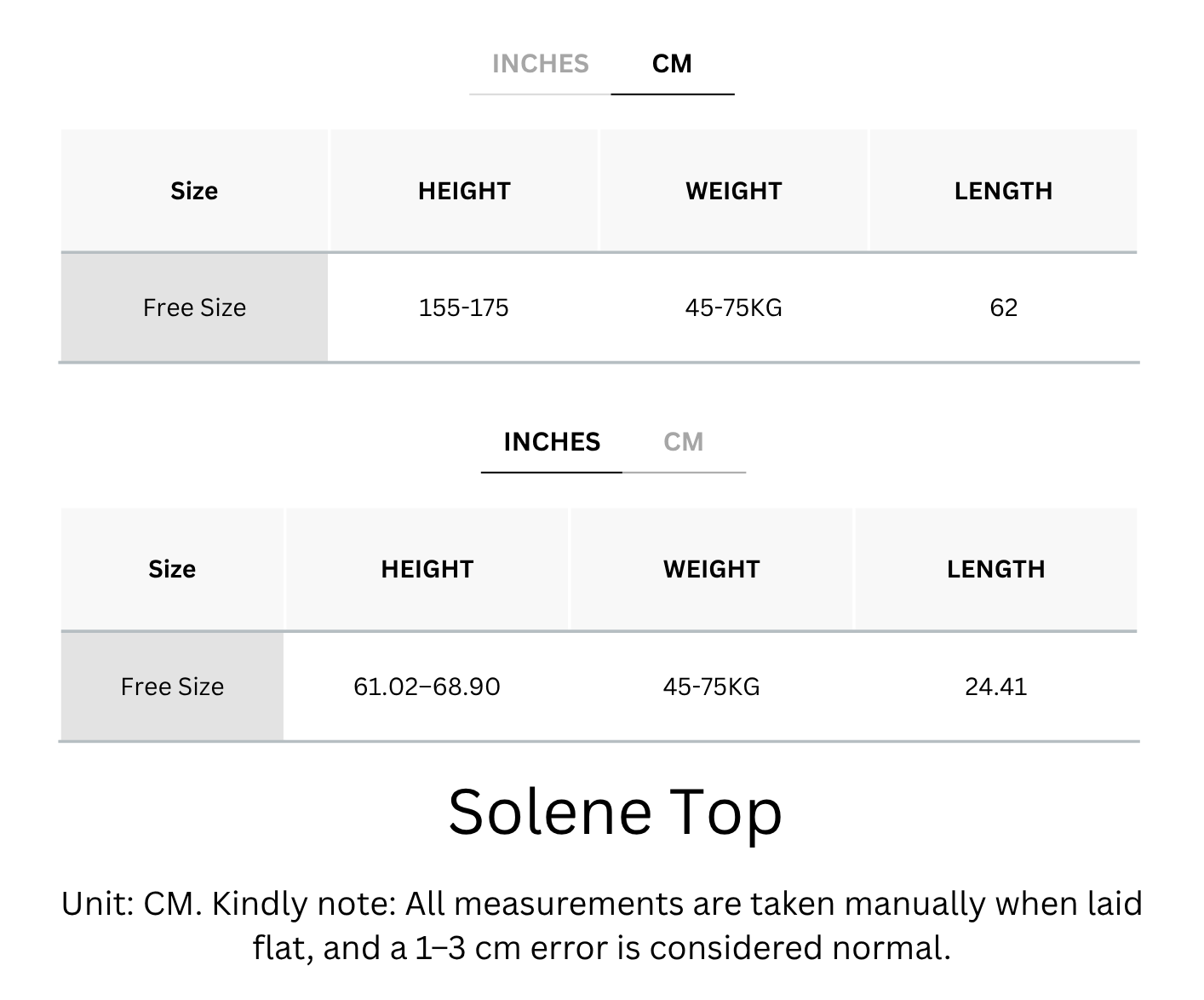Click the Size header in the inches table
This screenshot has width=1204, height=1000.
(x=172, y=569)
